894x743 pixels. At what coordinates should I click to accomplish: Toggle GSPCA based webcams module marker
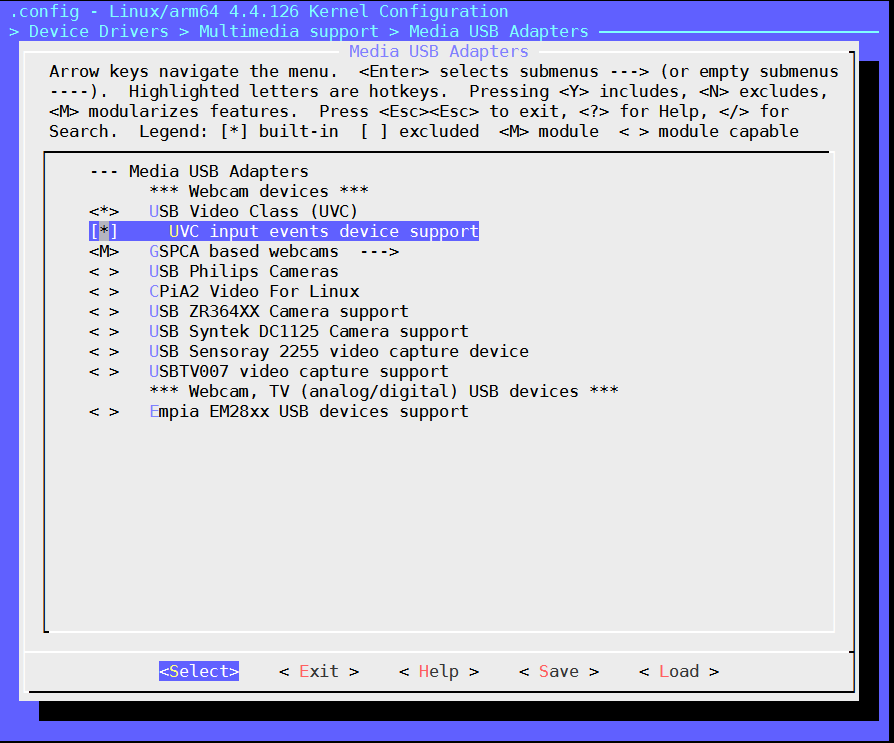point(104,251)
